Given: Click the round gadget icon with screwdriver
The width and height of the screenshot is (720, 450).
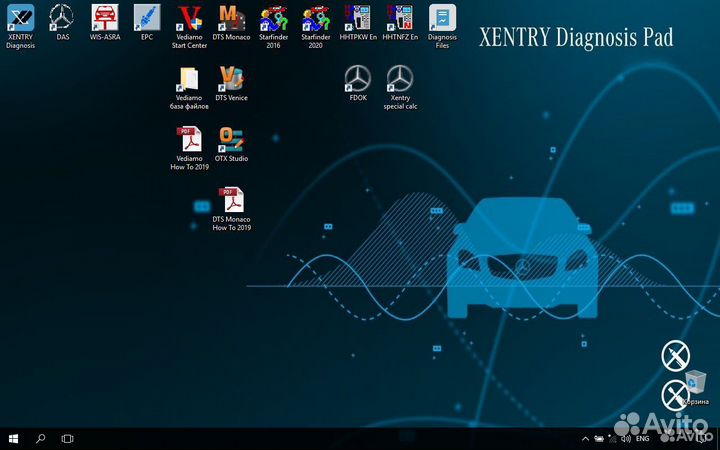Looking at the screenshot, I should point(675,395).
